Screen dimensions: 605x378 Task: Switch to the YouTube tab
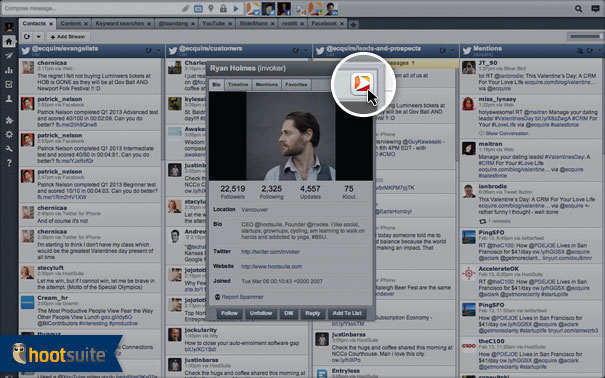213,24
